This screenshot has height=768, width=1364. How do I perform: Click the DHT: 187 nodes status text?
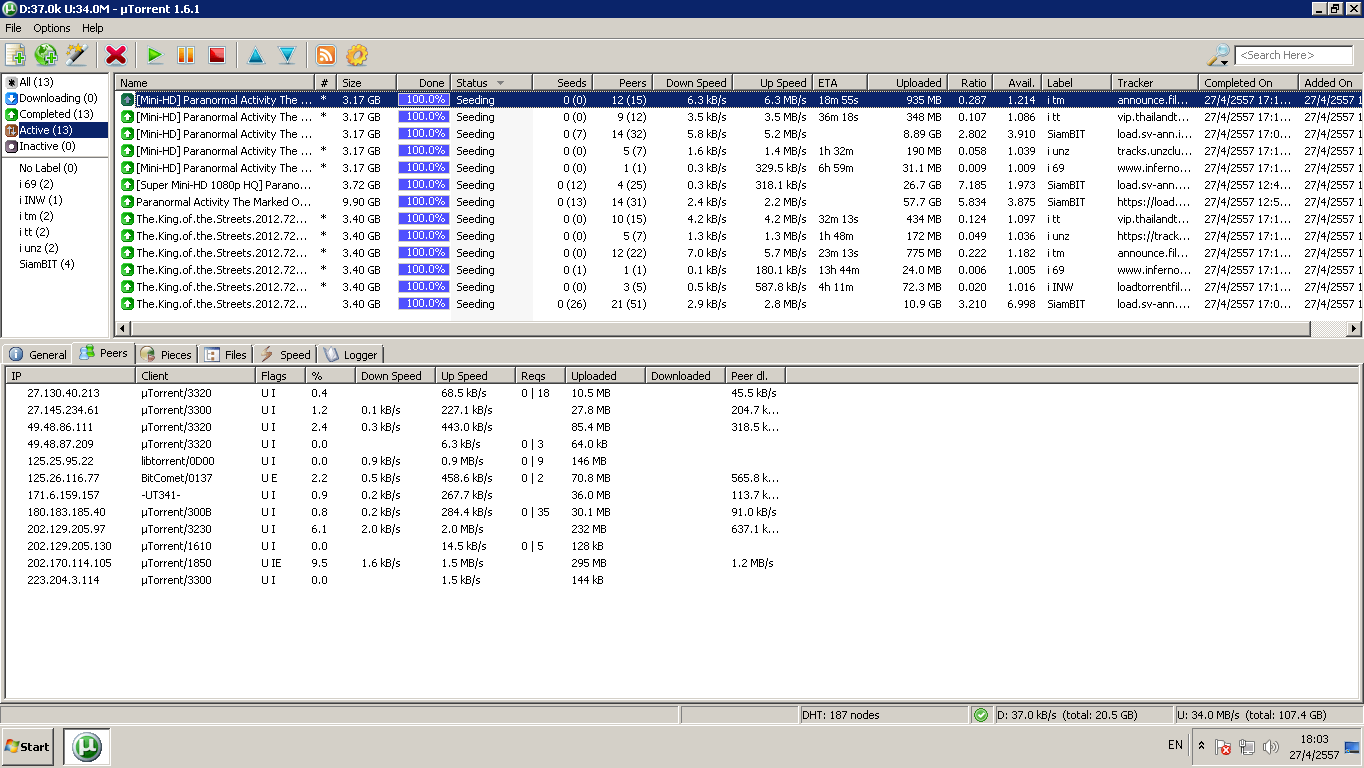click(x=840, y=715)
